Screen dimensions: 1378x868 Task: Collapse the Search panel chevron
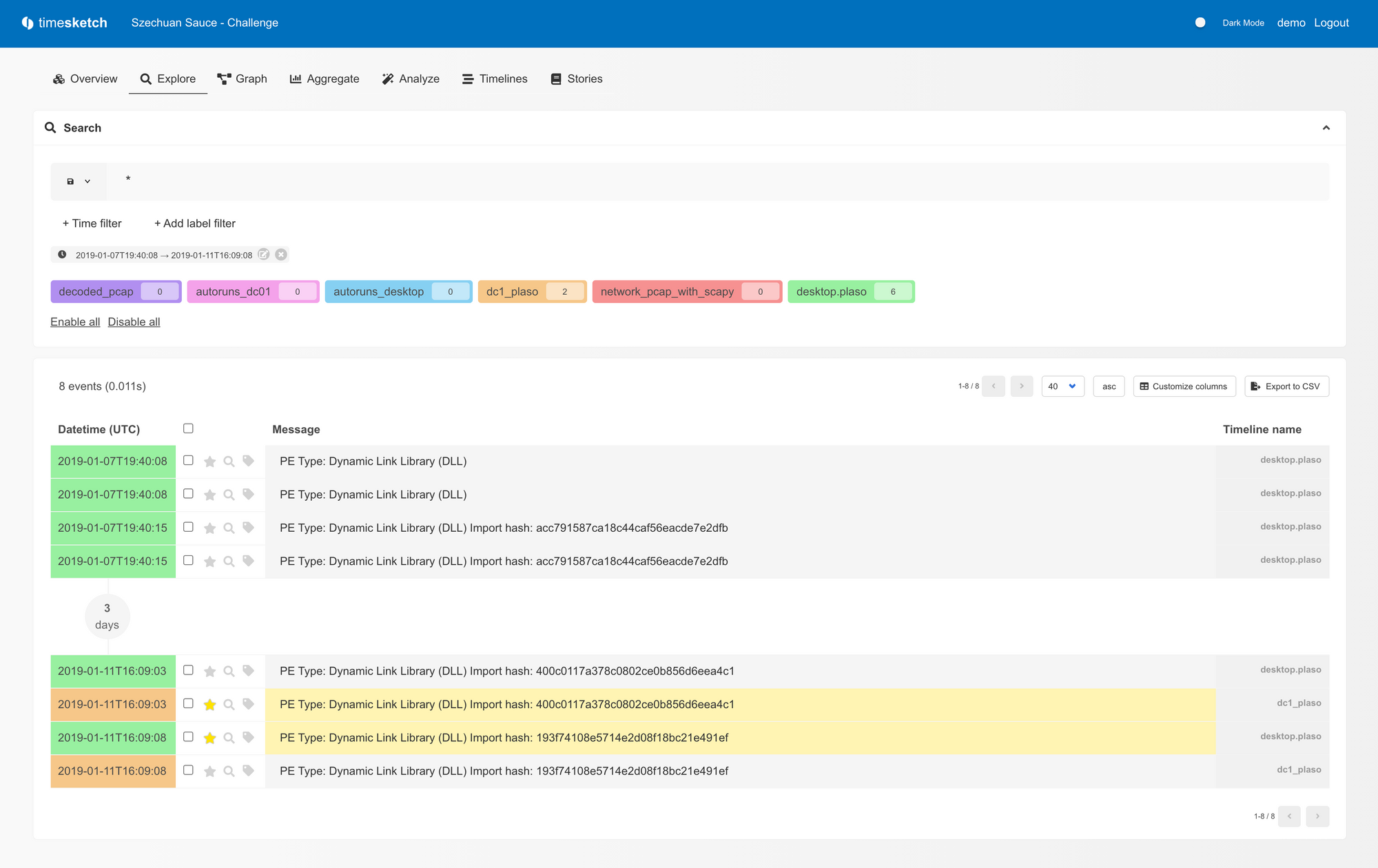tap(1326, 128)
